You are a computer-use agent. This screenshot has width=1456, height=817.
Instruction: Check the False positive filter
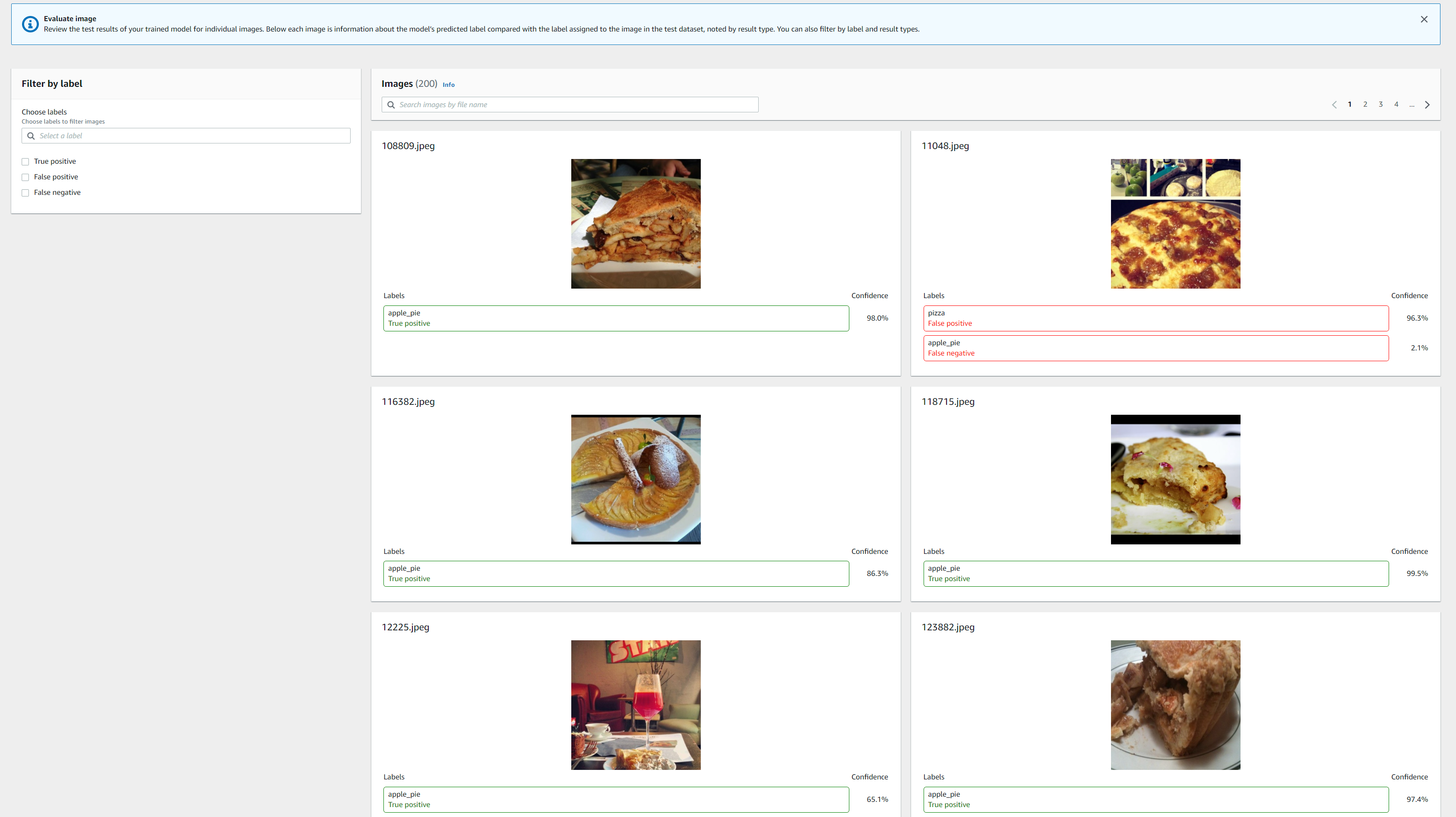(25, 177)
